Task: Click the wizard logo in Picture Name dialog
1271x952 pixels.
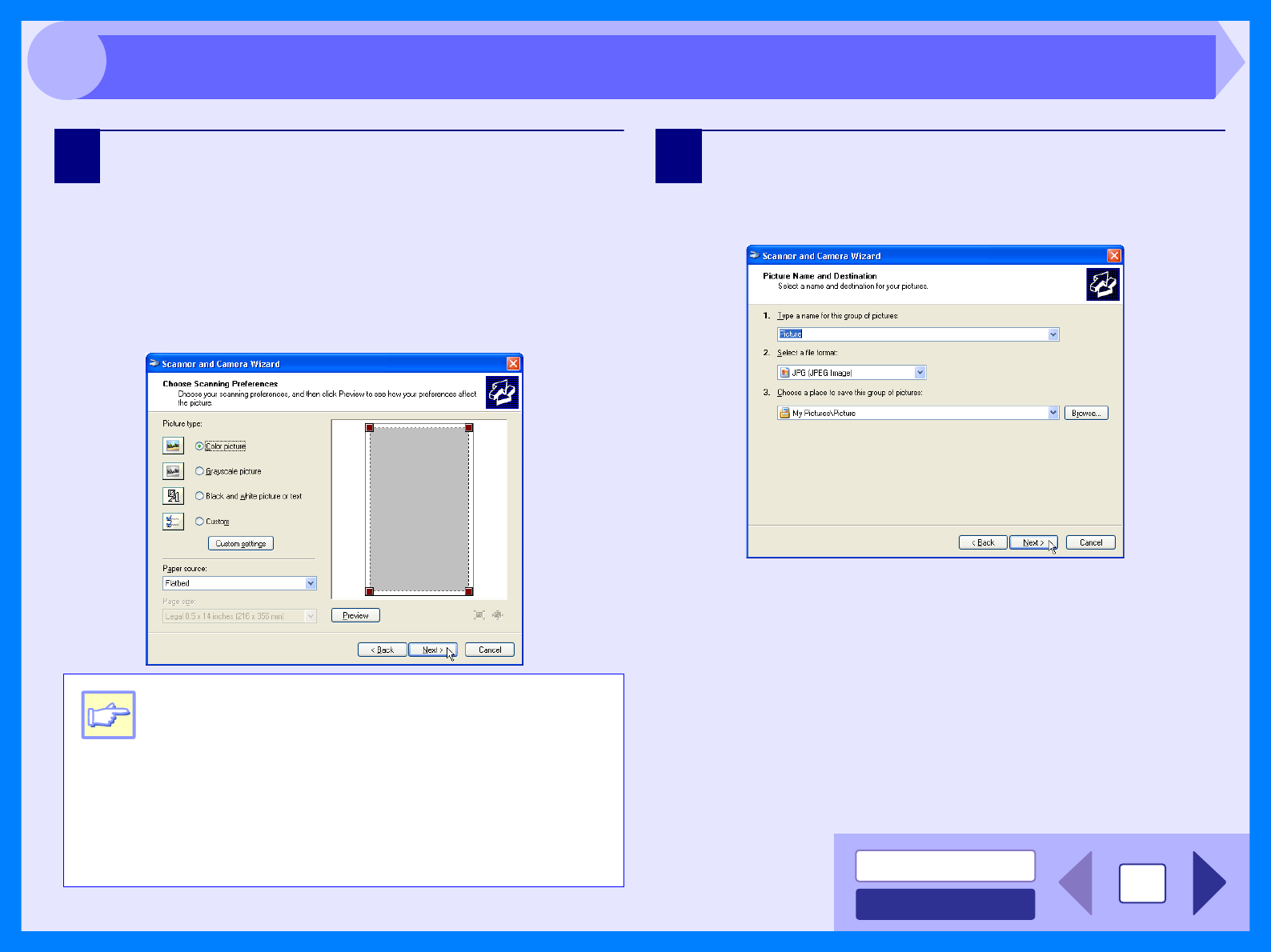Action: [1102, 284]
